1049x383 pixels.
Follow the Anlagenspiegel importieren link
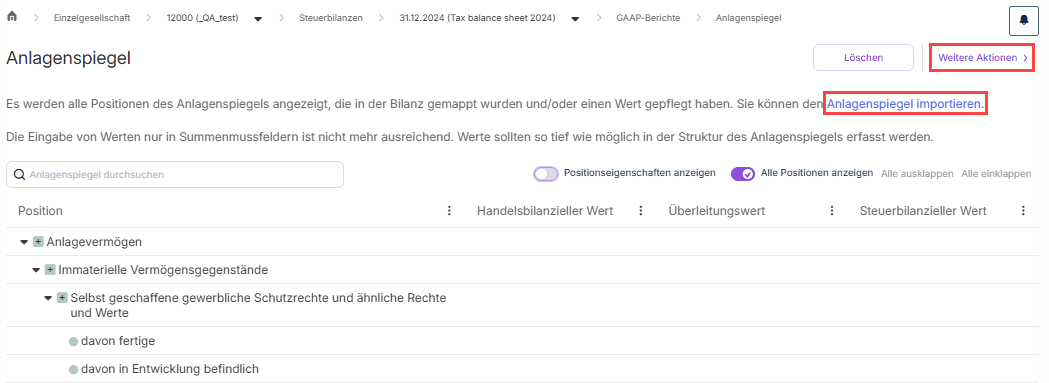point(906,104)
